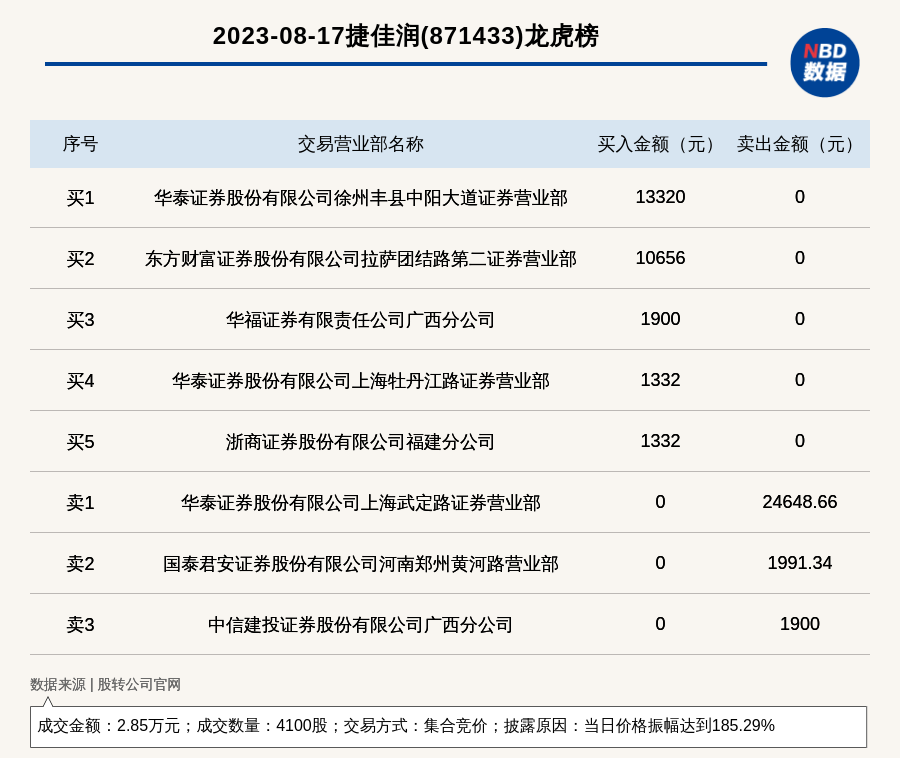
Task: Click the 买3 buy amount 1900
Action: coord(660,318)
